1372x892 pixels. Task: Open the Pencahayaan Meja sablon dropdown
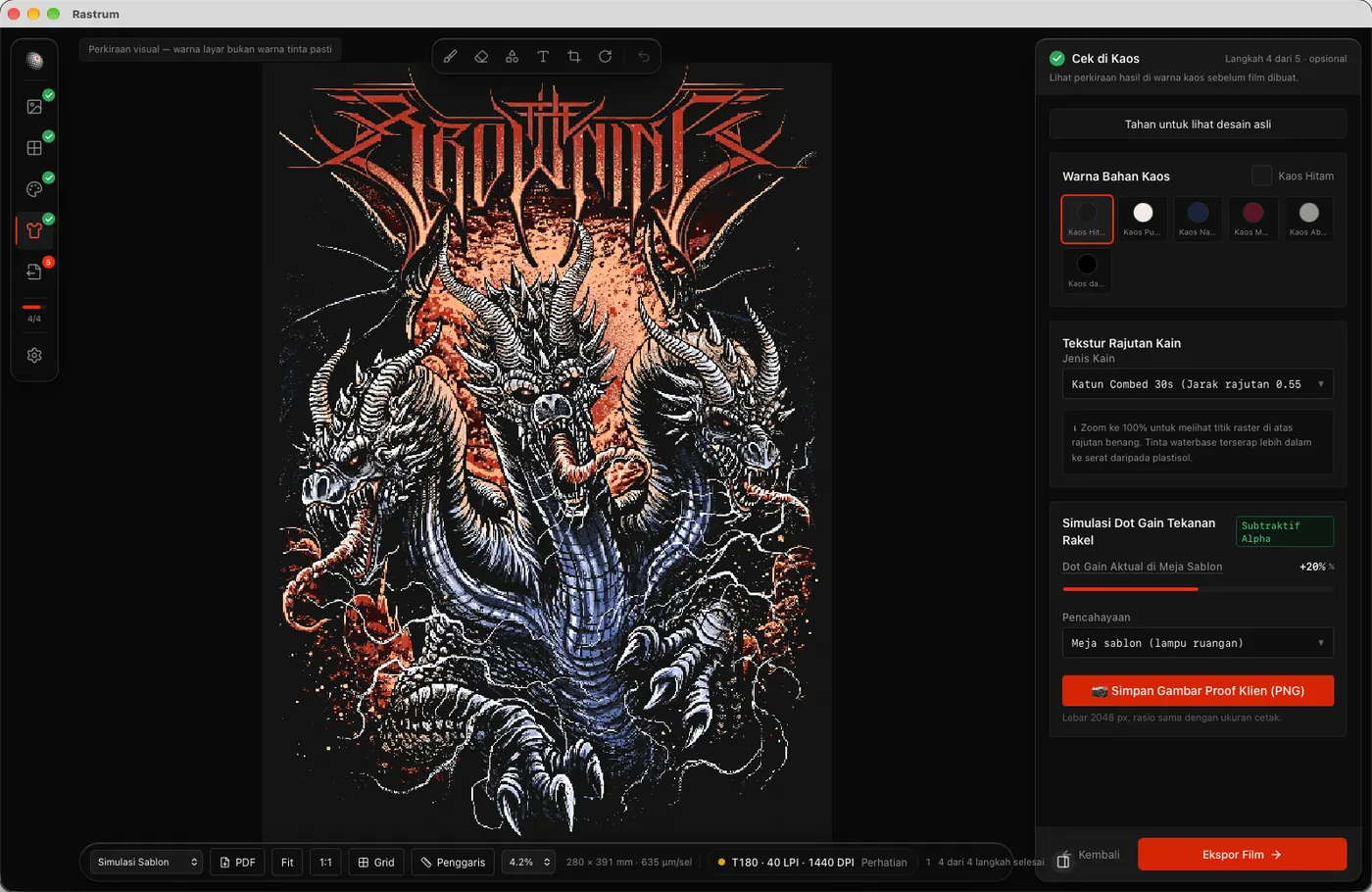coord(1198,643)
